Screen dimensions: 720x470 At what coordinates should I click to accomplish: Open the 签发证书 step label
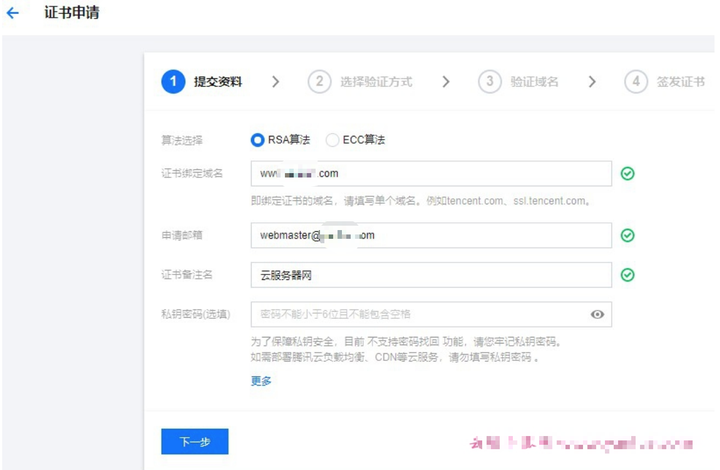(x=680, y=82)
